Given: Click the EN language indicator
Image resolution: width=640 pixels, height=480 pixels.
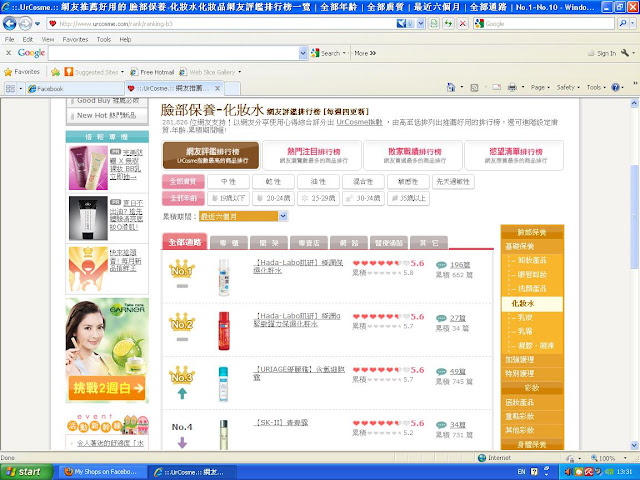Looking at the screenshot, I should pos(521,472).
